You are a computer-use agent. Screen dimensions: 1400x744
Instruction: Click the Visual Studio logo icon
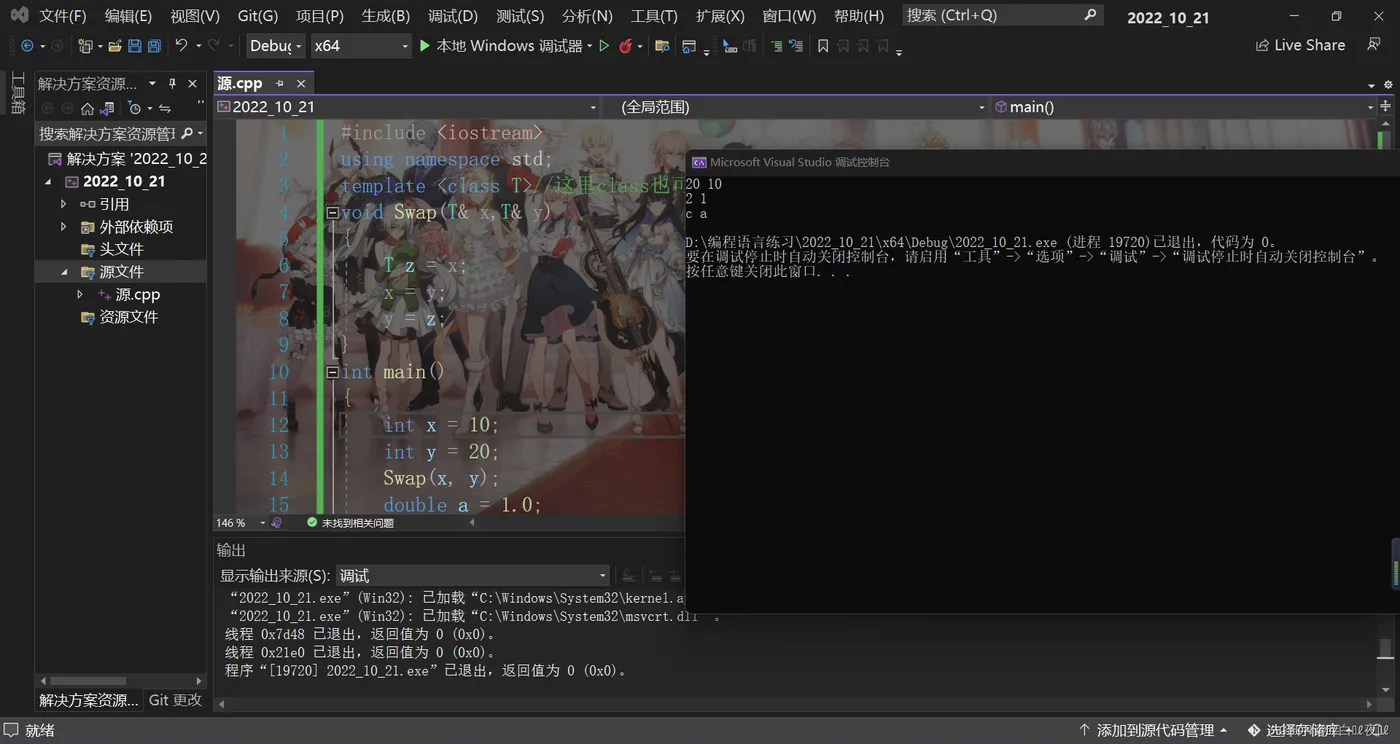[19, 15]
